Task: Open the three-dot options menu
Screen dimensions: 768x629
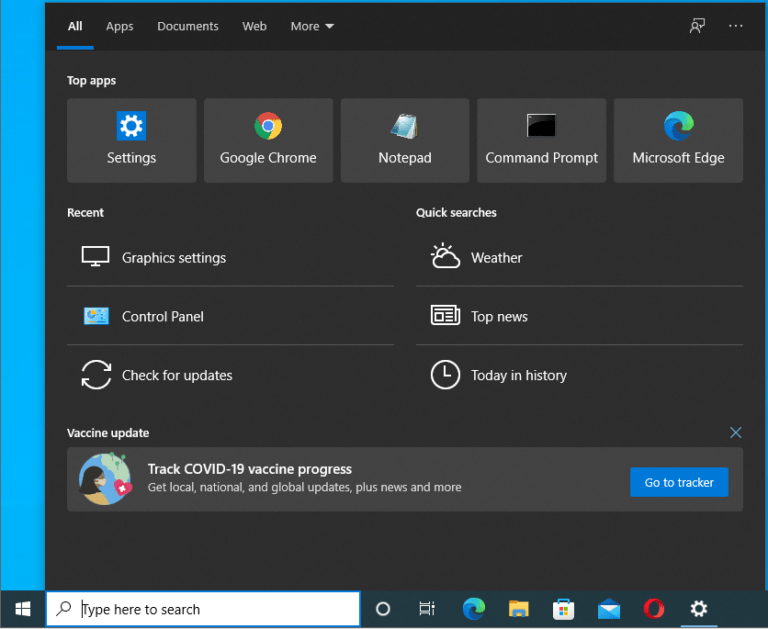Action: pos(736,26)
